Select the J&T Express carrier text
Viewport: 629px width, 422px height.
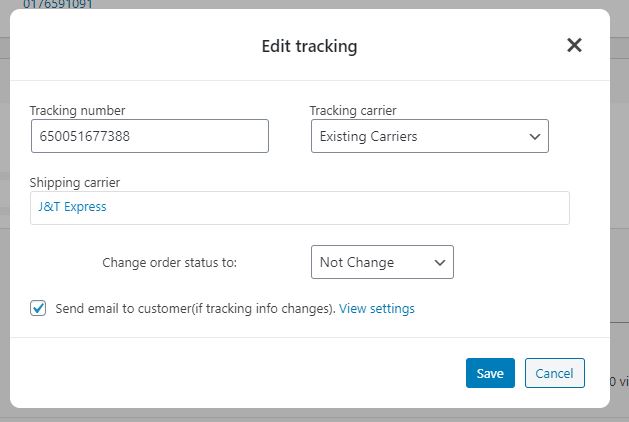point(72,208)
